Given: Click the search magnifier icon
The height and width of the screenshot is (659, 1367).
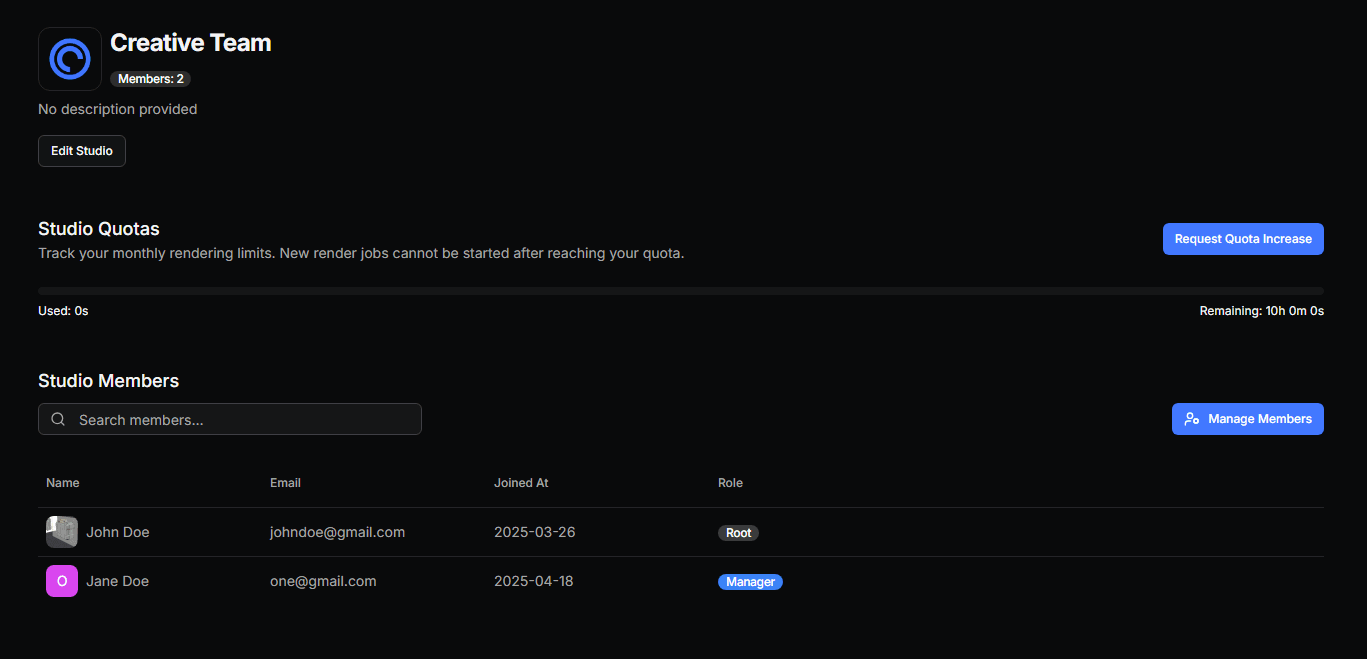Looking at the screenshot, I should [x=58, y=420].
